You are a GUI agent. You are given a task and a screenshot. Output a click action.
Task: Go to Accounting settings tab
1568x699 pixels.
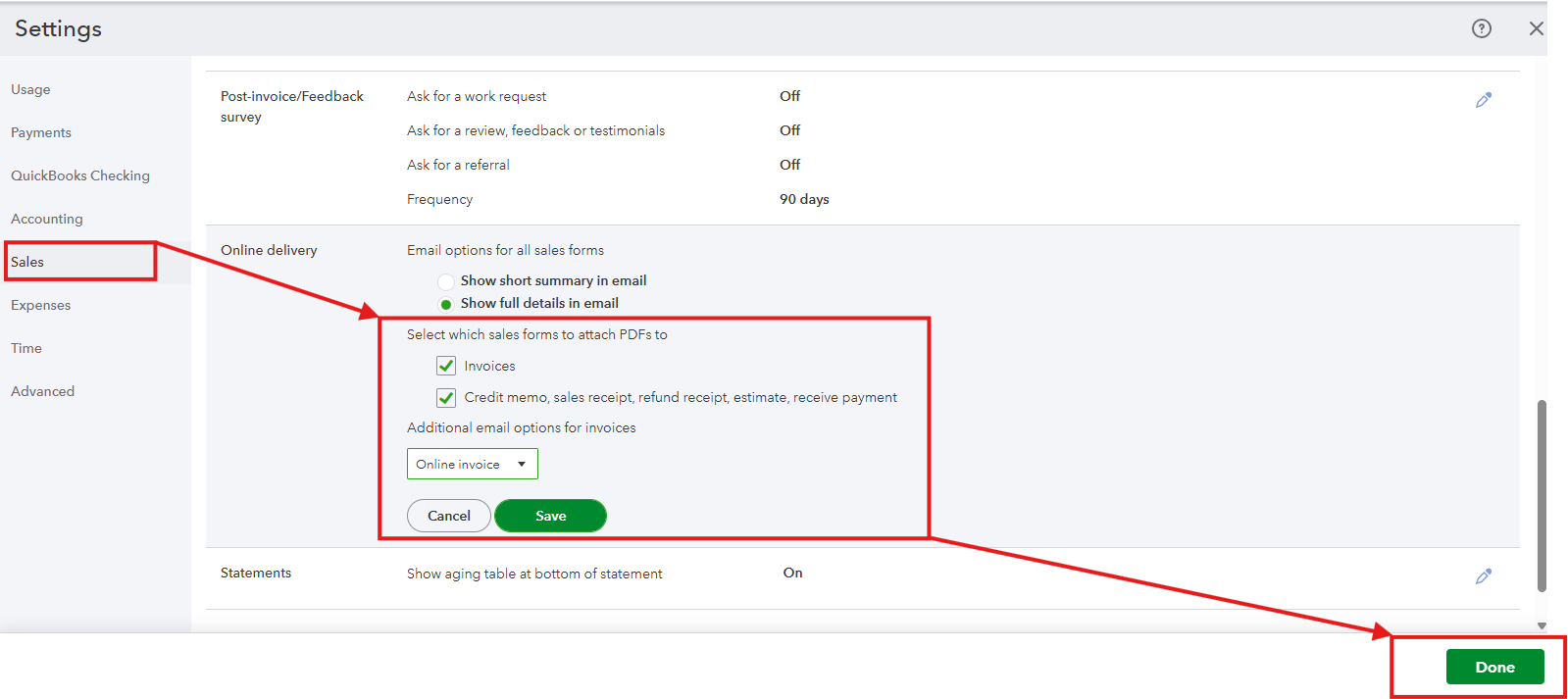[x=47, y=219]
